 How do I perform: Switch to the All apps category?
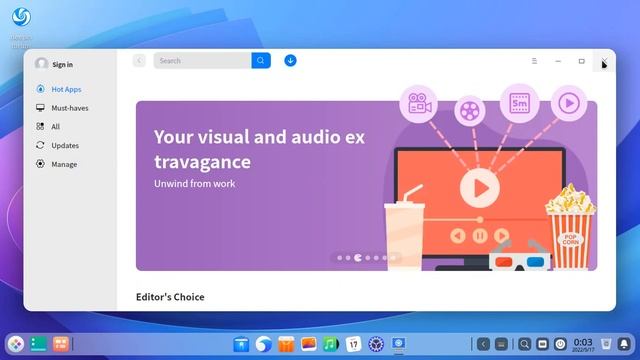[x=56, y=127]
